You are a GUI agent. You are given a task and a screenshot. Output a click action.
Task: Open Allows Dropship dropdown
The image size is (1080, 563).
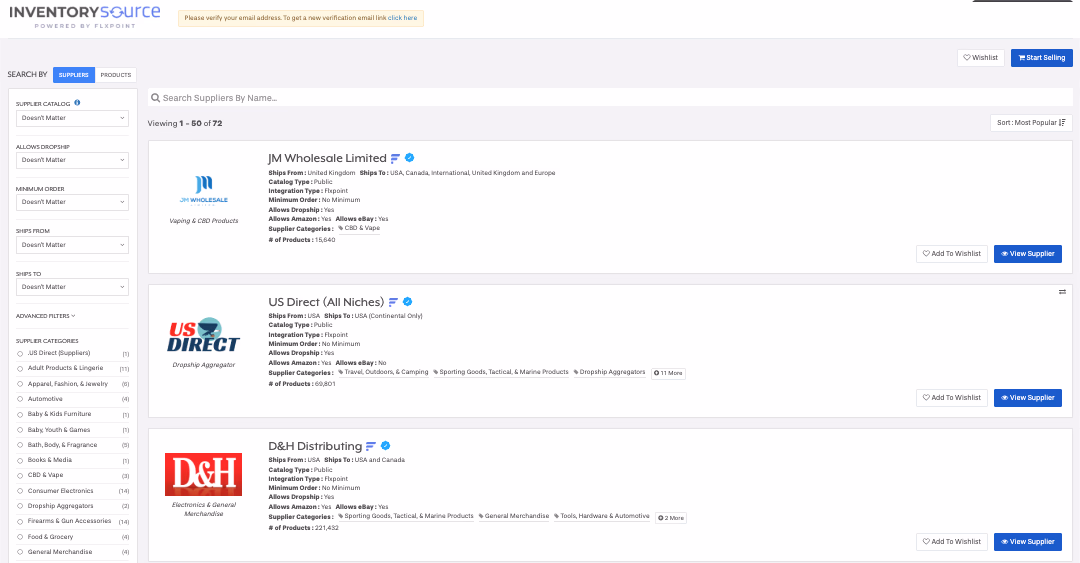pyautogui.click(x=72, y=160)
